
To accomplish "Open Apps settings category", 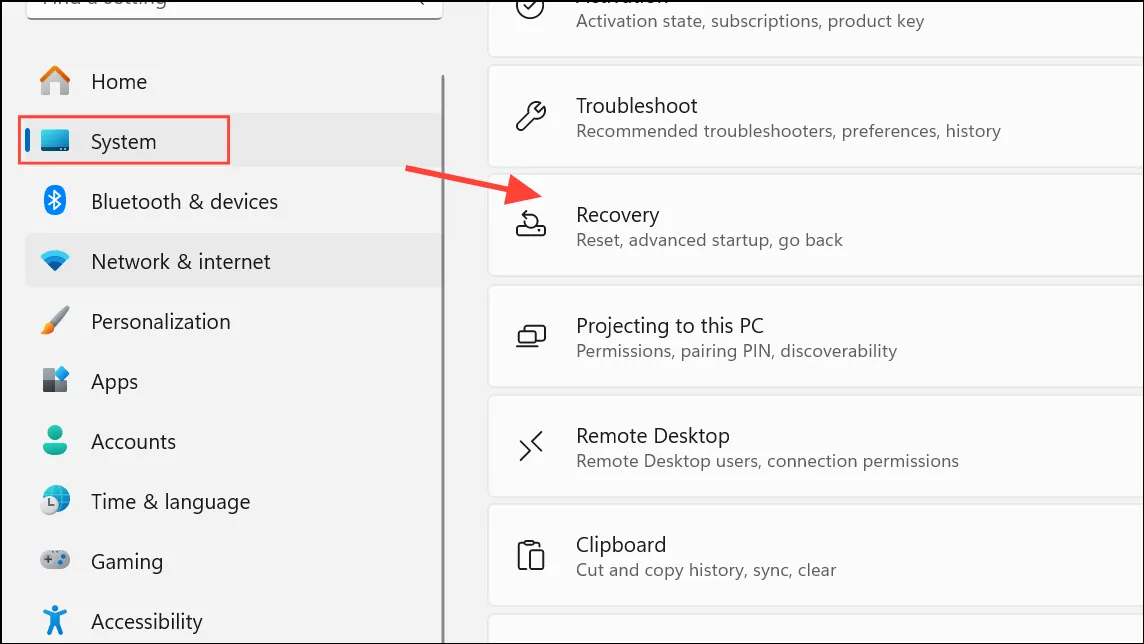I will (233, 381).
